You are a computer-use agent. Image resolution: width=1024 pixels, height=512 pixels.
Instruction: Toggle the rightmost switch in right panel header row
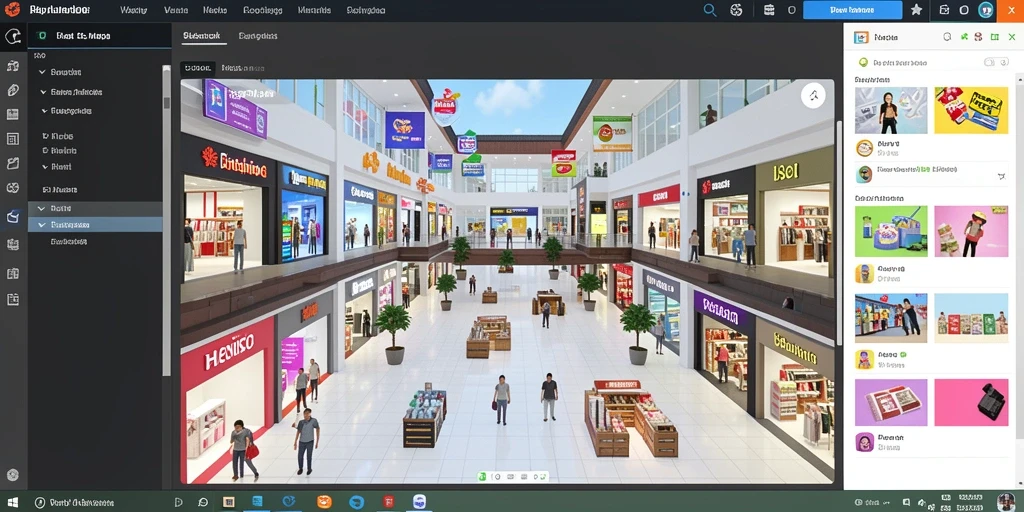1003,62
